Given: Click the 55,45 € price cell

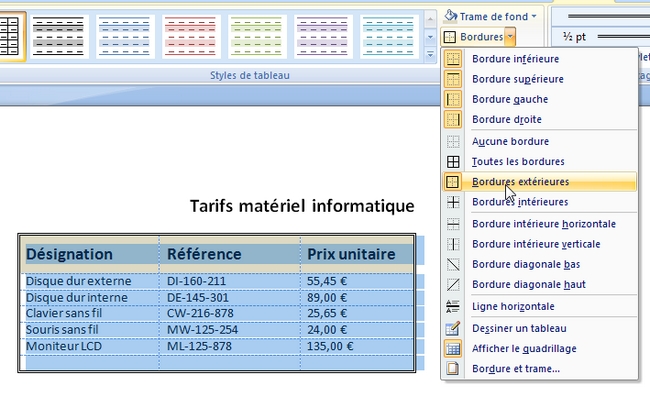Looking at the screenshot, I should [357, 281].
